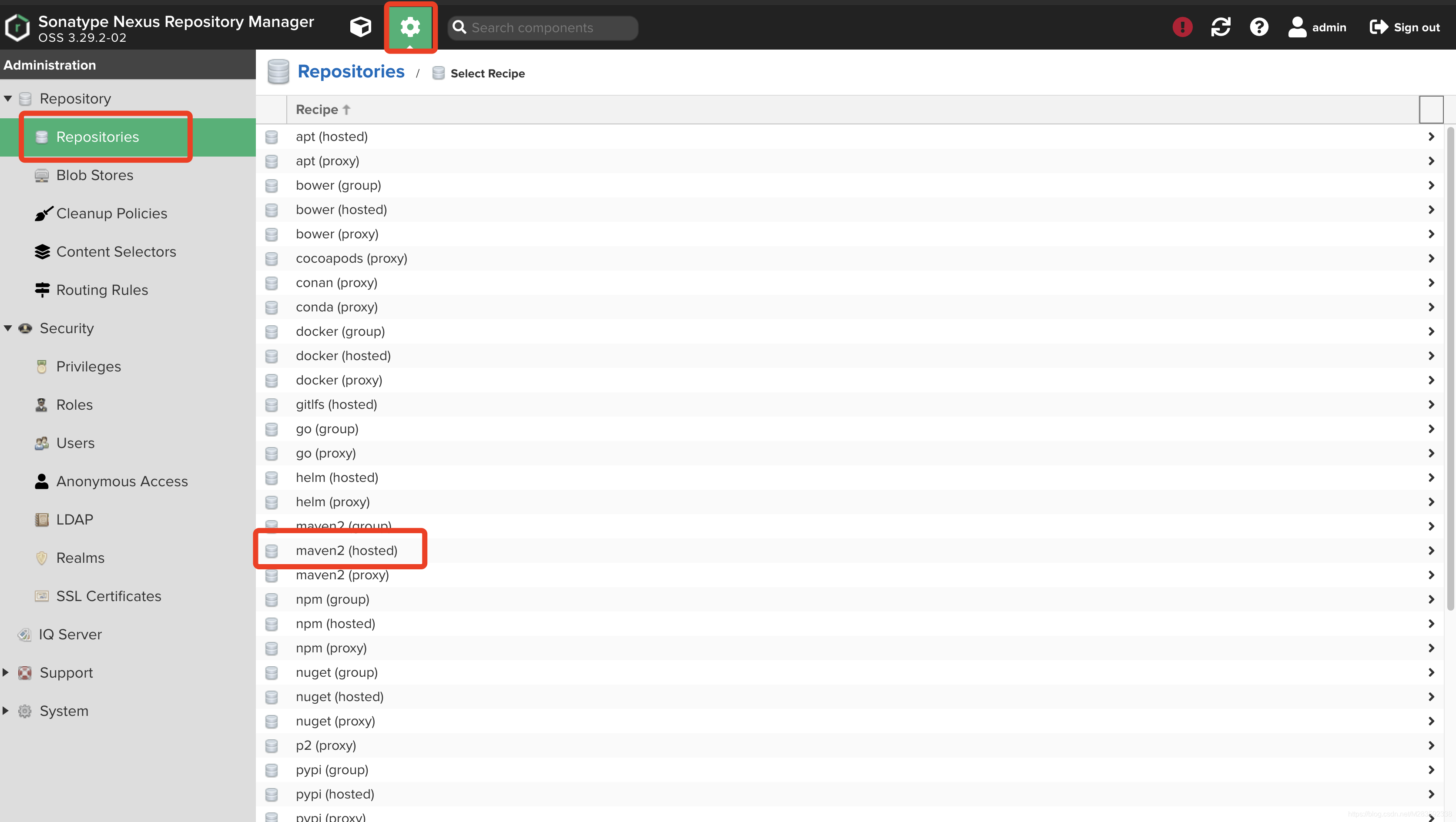Click the Roles icon in sidebar
Viewport: 1456px width, 822px height.
[x=41, y=405]
